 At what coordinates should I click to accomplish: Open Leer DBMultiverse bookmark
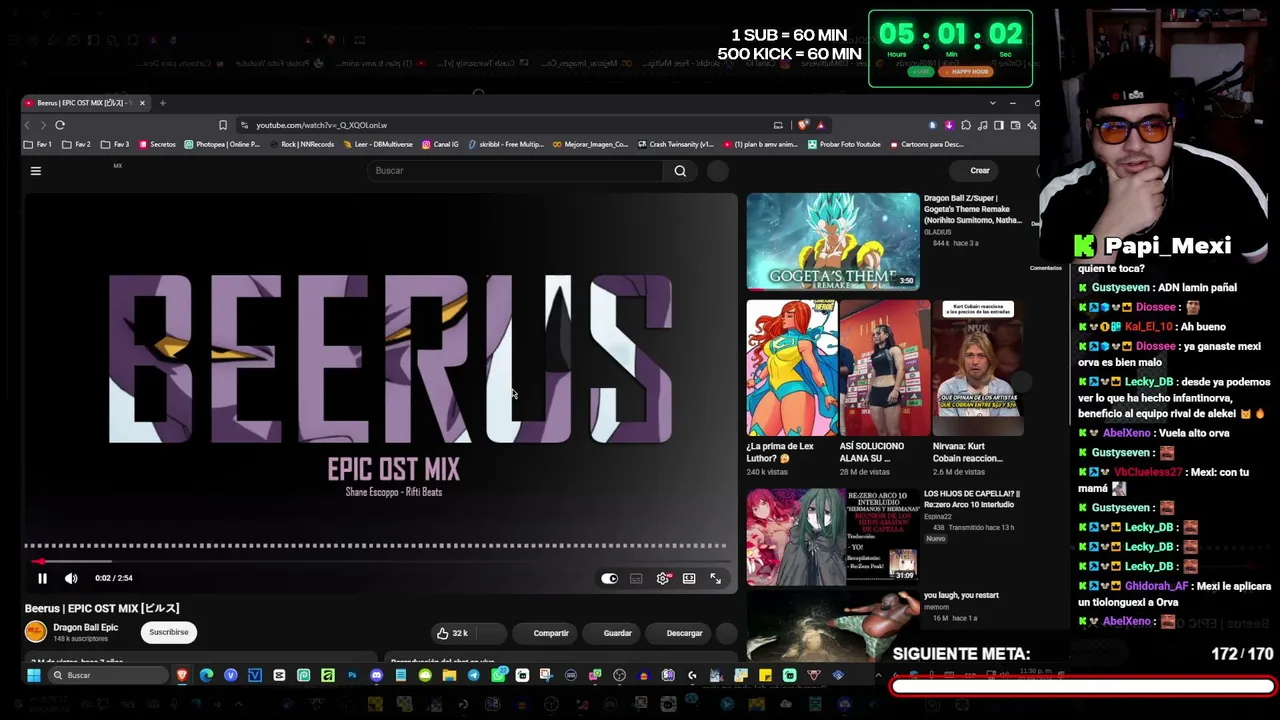[377, 145]
